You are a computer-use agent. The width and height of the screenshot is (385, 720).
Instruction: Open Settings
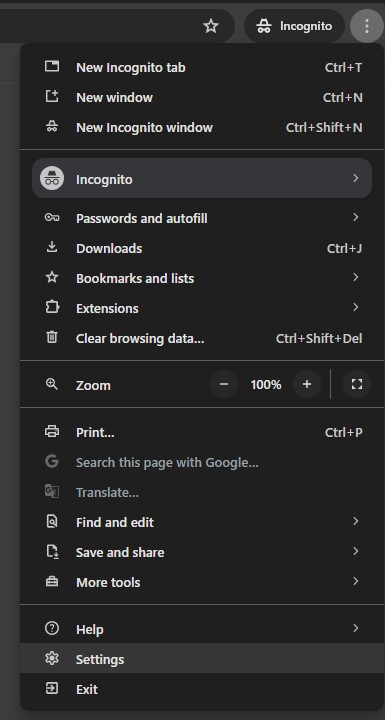pos(202,658)
